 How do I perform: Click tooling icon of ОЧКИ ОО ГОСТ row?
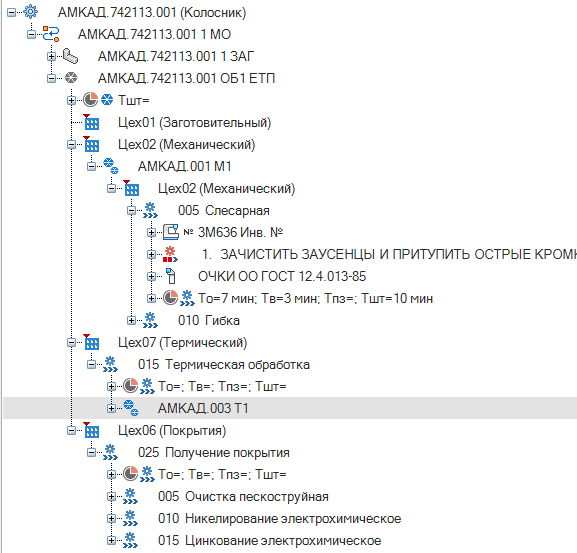click(171, 276)
